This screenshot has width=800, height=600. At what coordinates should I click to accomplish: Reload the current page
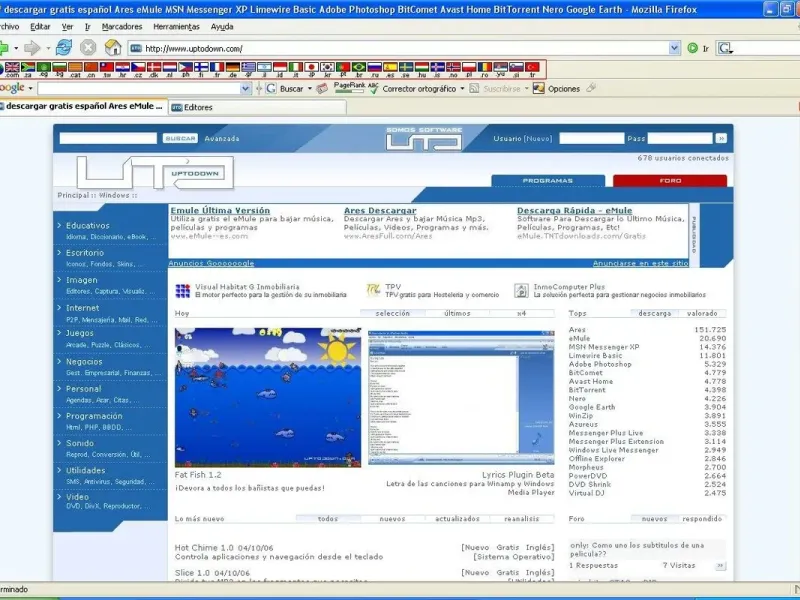tap(64, 48)
